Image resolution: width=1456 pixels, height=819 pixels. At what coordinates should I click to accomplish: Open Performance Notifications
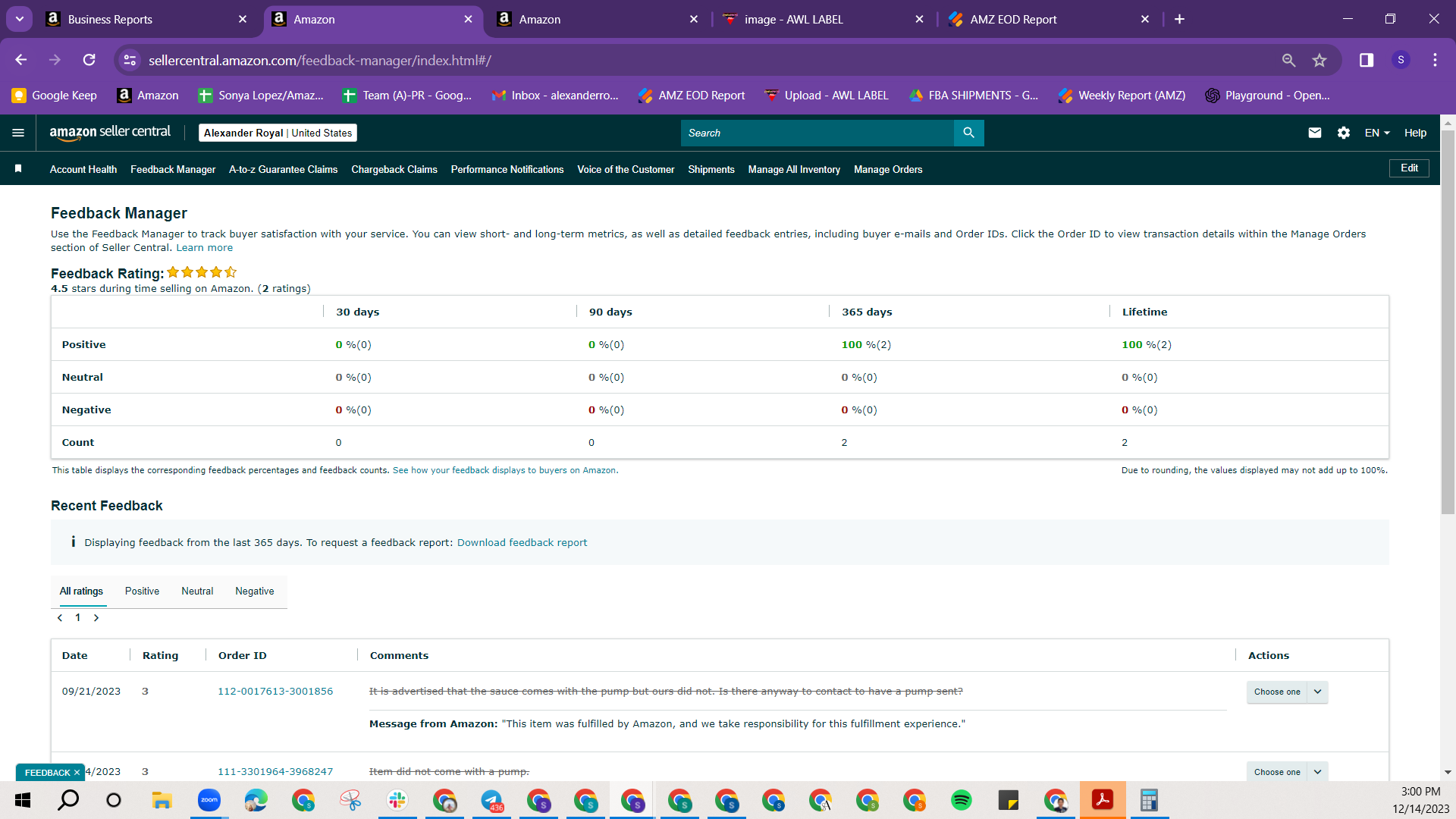(x=507, y=169)
